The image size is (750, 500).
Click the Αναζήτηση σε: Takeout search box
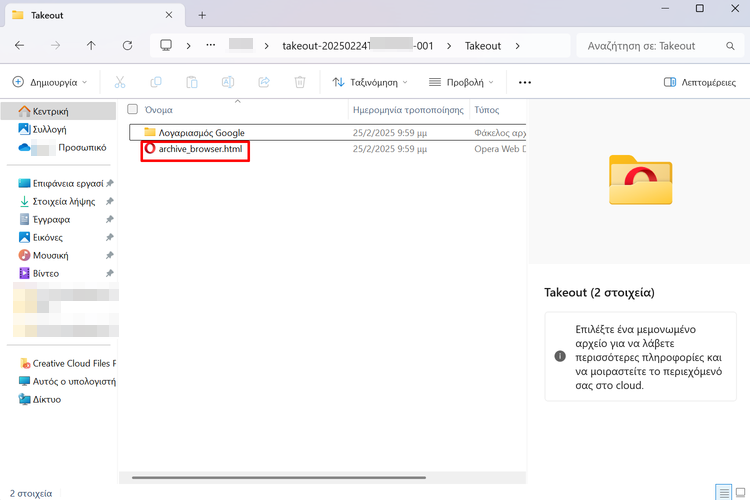coord(655,46)
